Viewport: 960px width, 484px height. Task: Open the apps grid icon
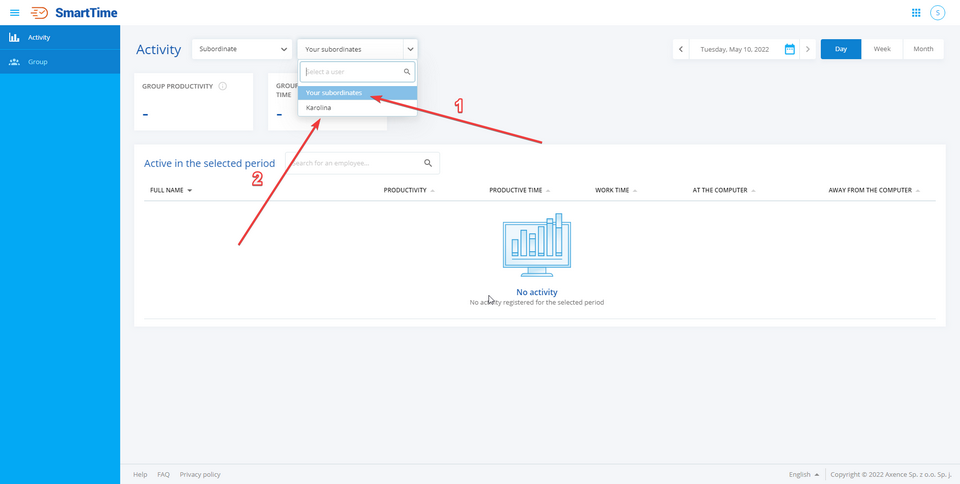pyautogui.click(x=916, y=13)
